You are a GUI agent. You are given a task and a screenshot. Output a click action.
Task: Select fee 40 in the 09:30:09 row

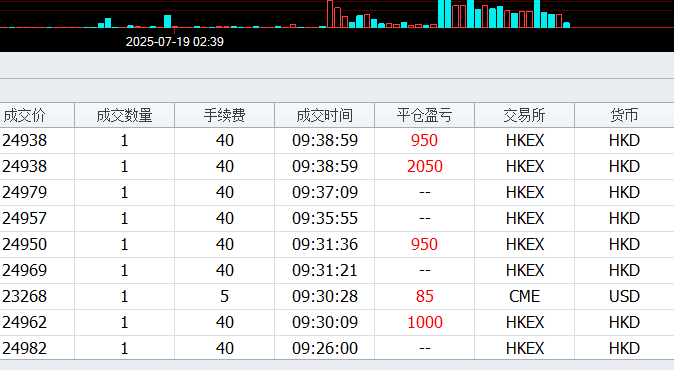point(225,322)
